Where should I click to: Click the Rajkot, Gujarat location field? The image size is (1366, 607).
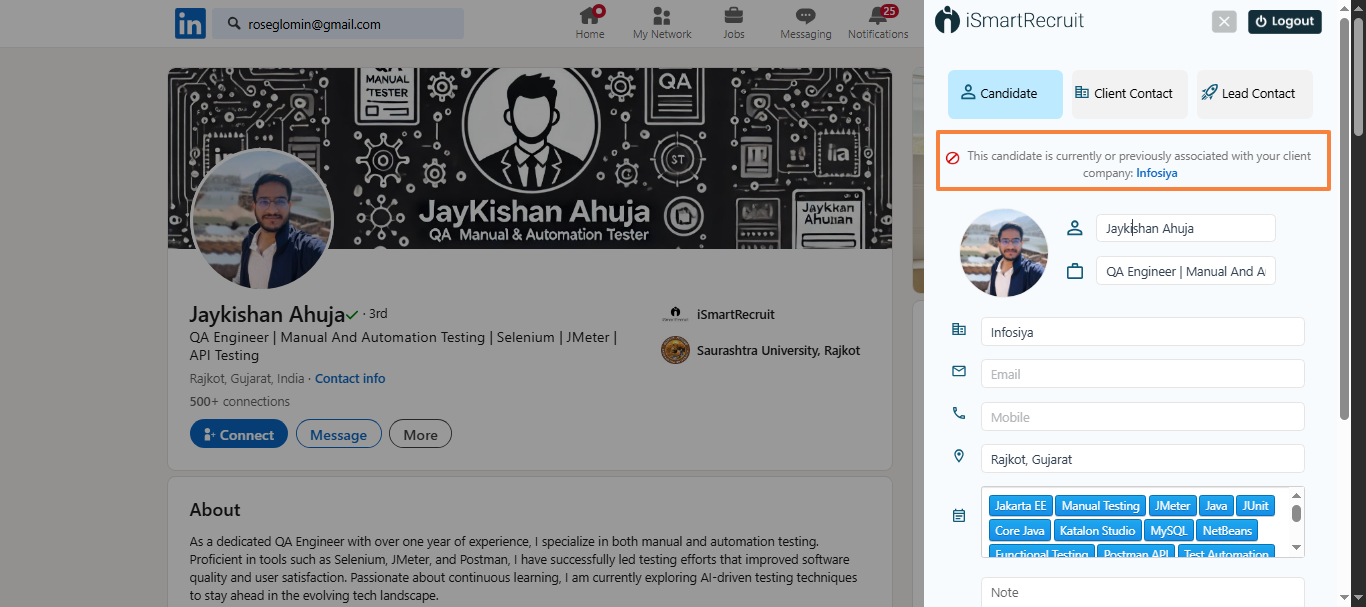coord(1143,459)
